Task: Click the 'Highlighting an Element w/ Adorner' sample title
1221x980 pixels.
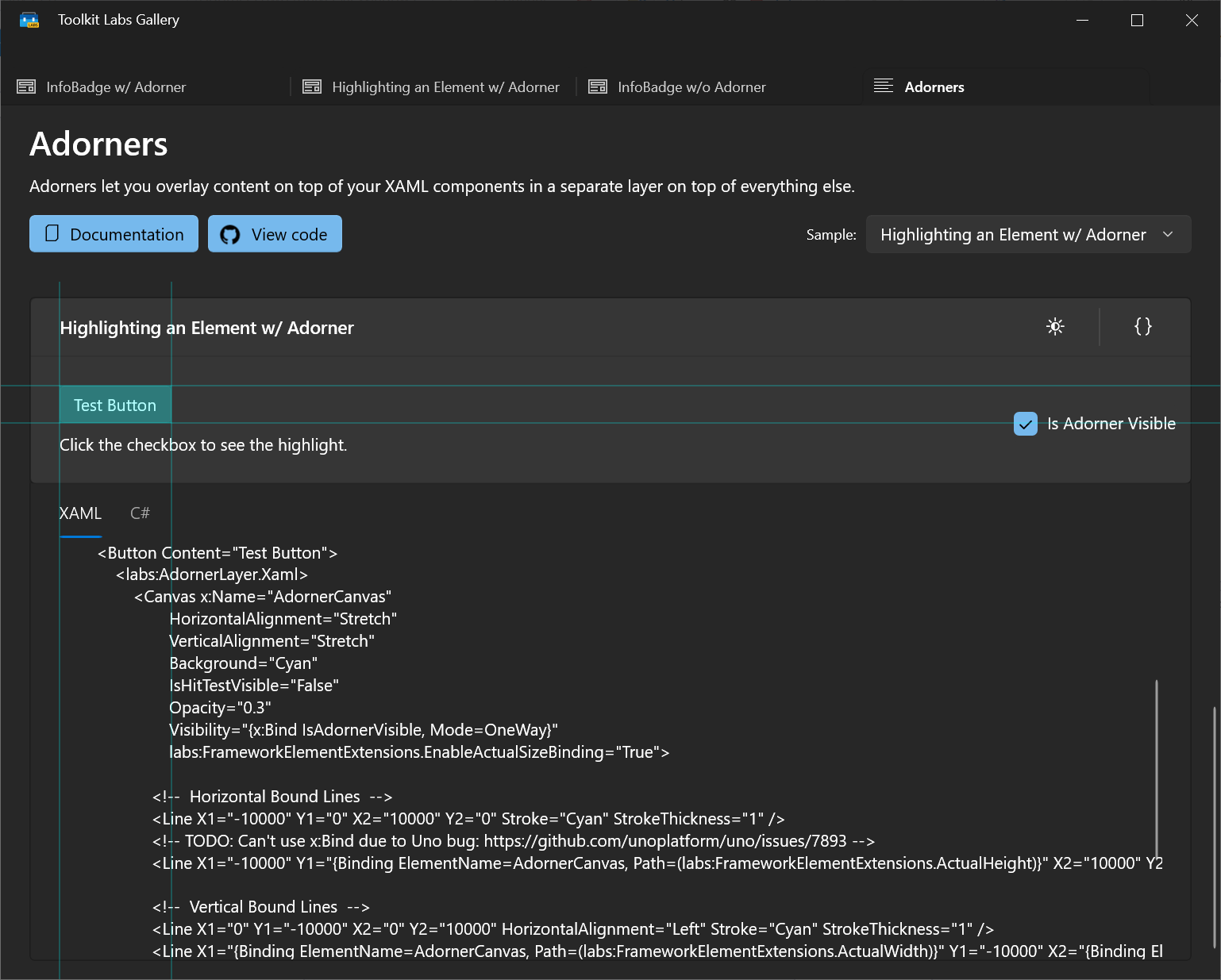Action: (206, 328)
